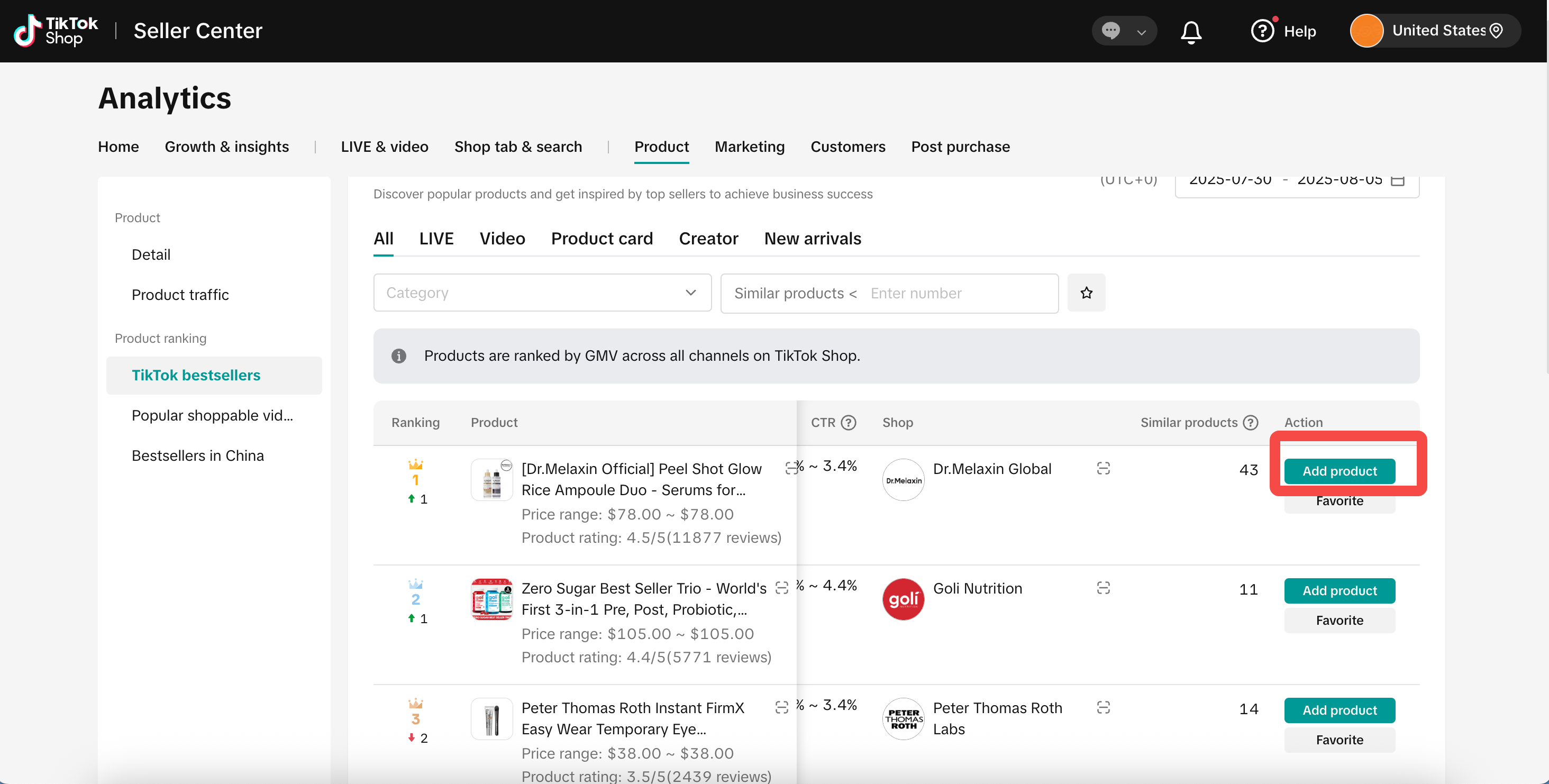Click the link icon beside Dr.Melaxin Global
The height and width of the screenshot is (784, 1549).
click(x=1103, y=468)
